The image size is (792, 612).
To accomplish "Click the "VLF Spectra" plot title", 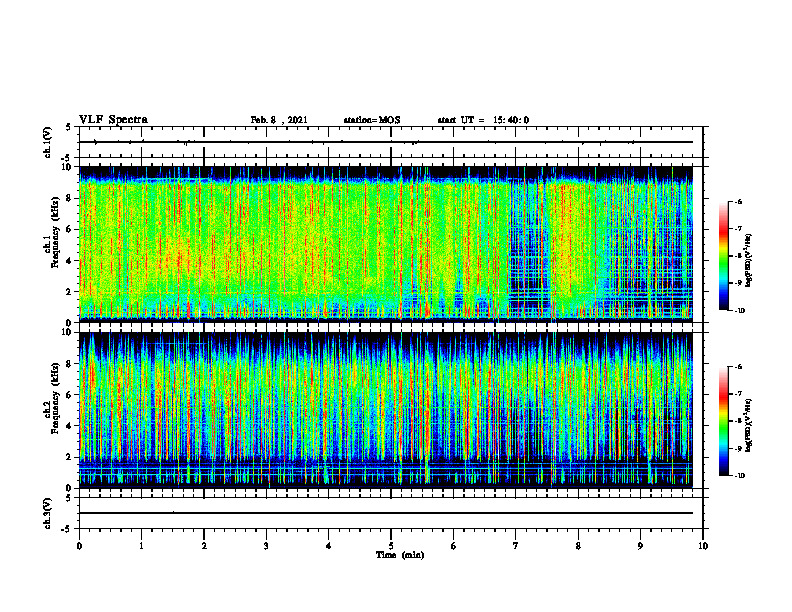I will 113,120.
